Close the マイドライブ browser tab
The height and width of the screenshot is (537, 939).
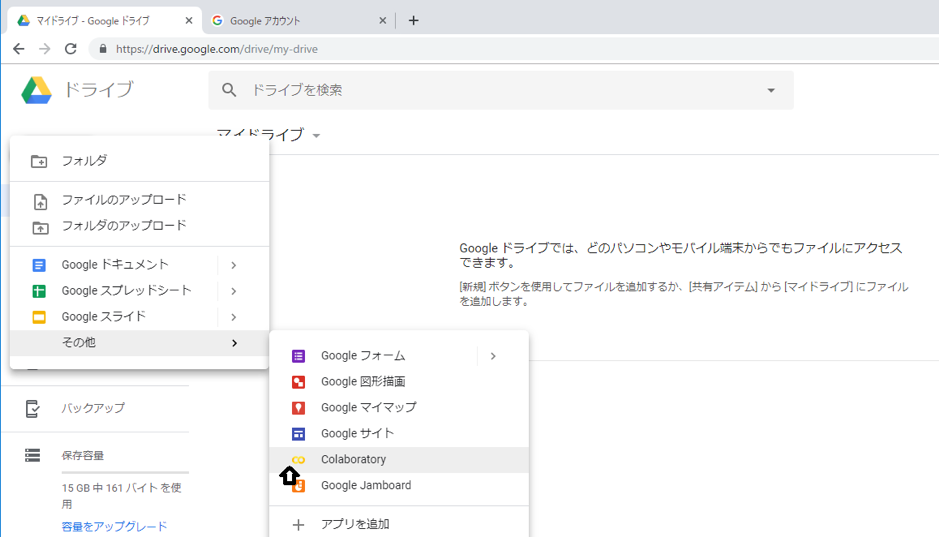pyautogui.click(x=189, y=20)
